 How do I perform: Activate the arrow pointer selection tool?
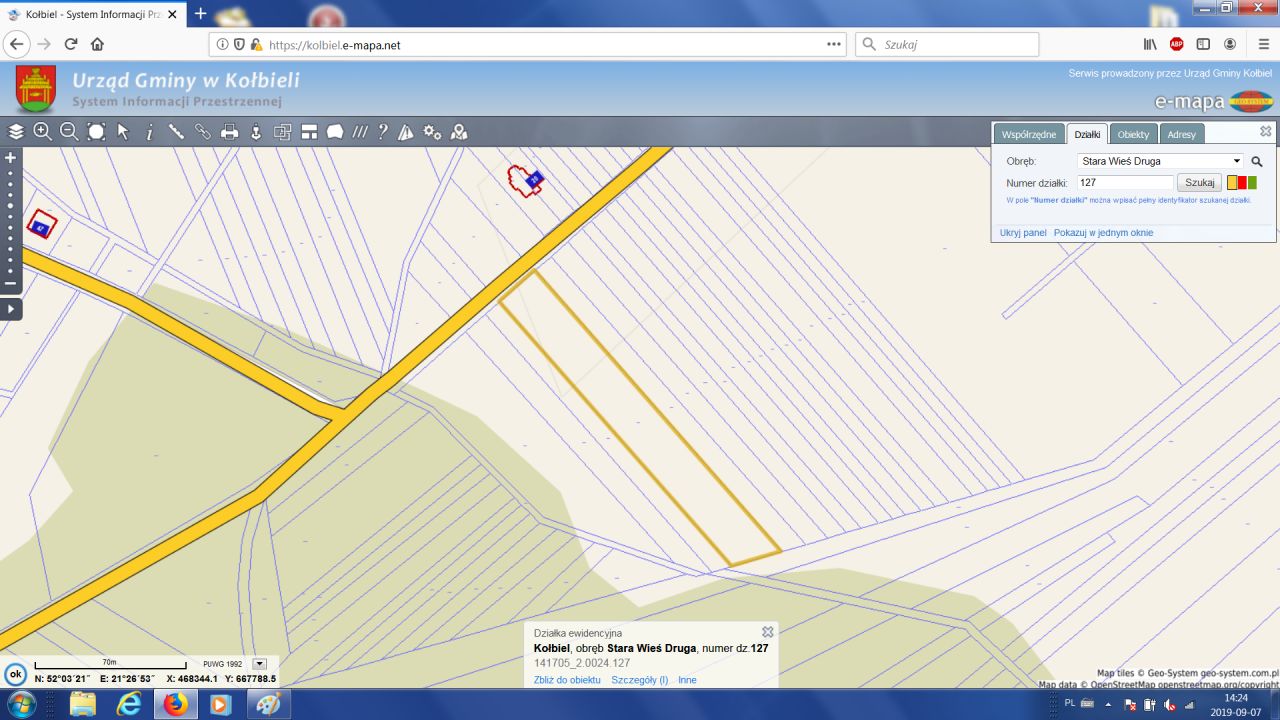[123, 132]
